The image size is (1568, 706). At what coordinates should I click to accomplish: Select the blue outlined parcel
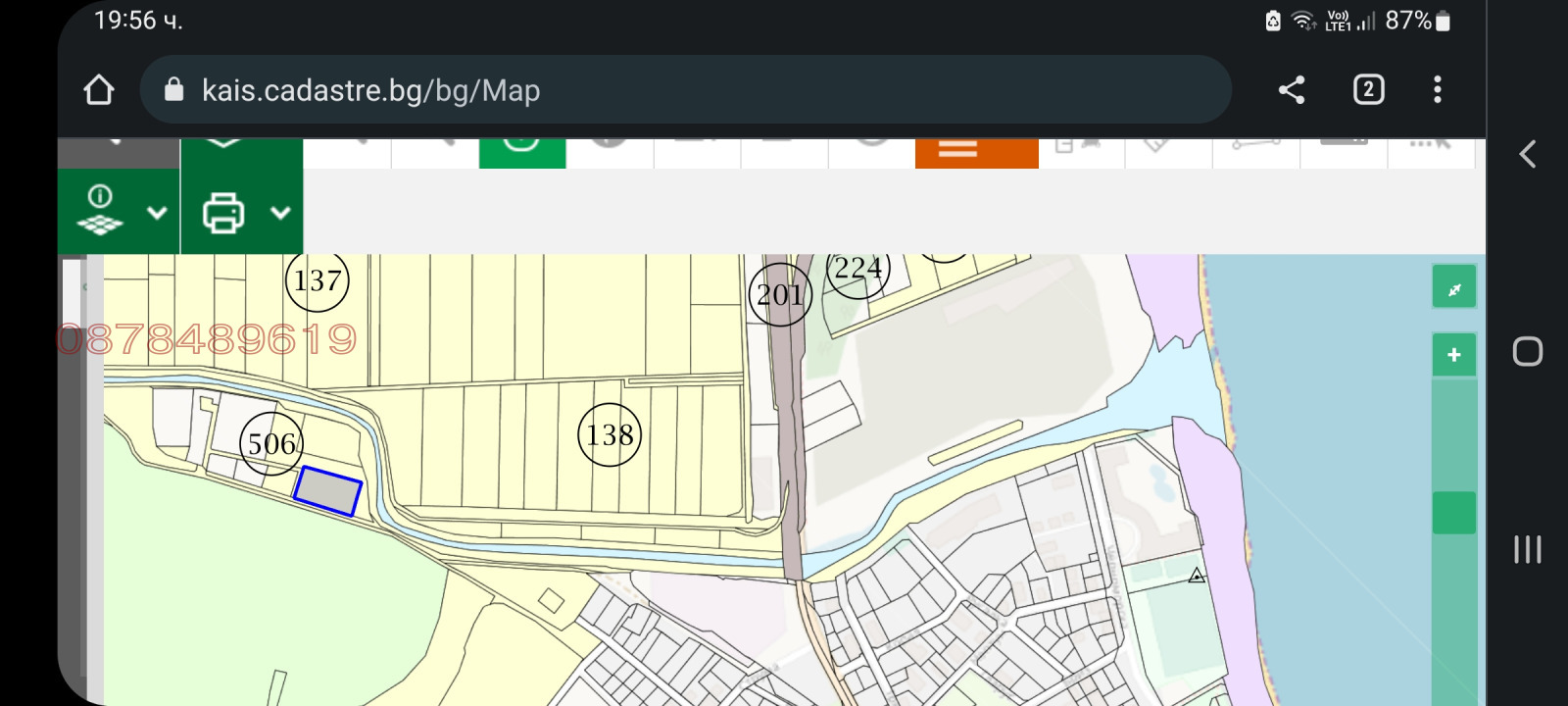tap(328, 491)
